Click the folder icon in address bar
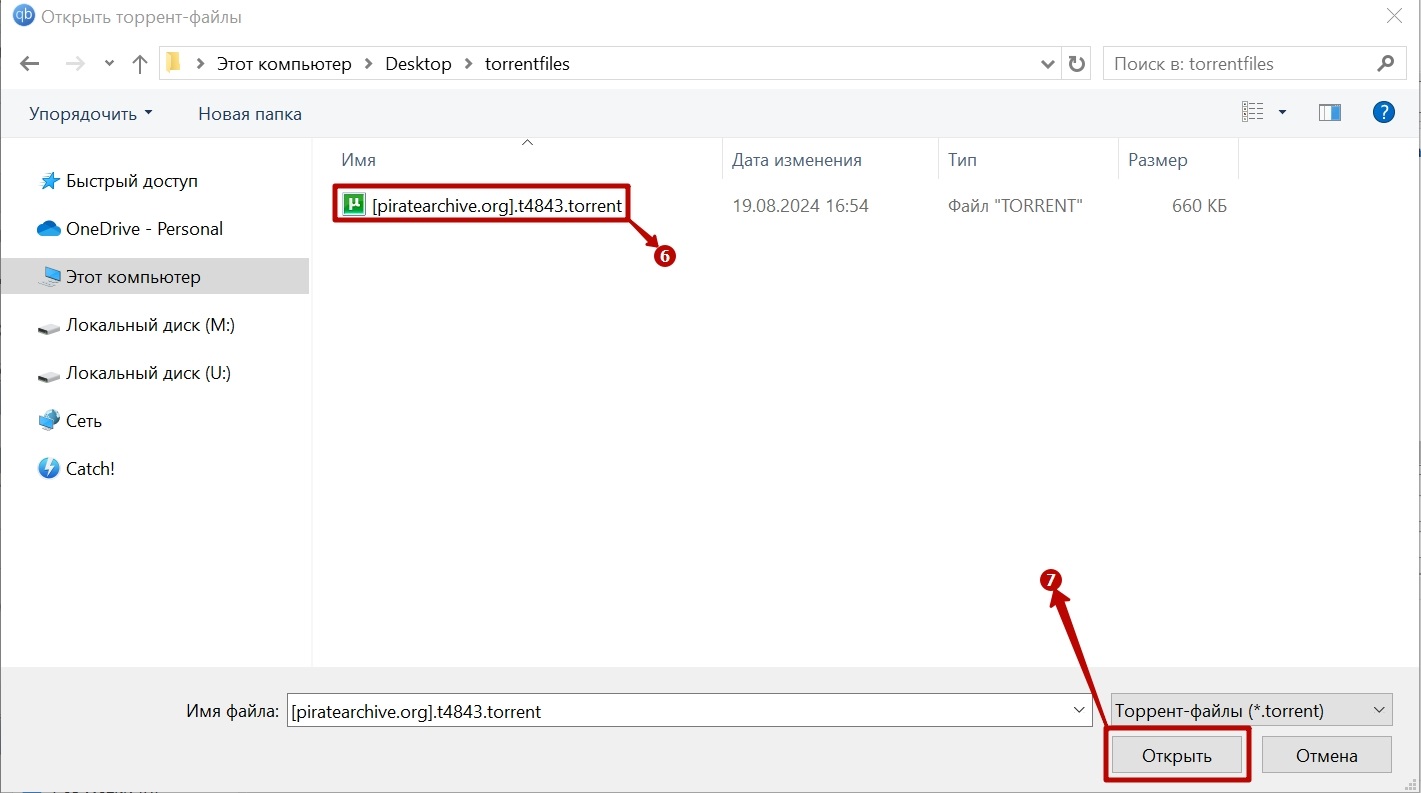Viewport: 1421px width, 793px height. (x=173, y=63)
